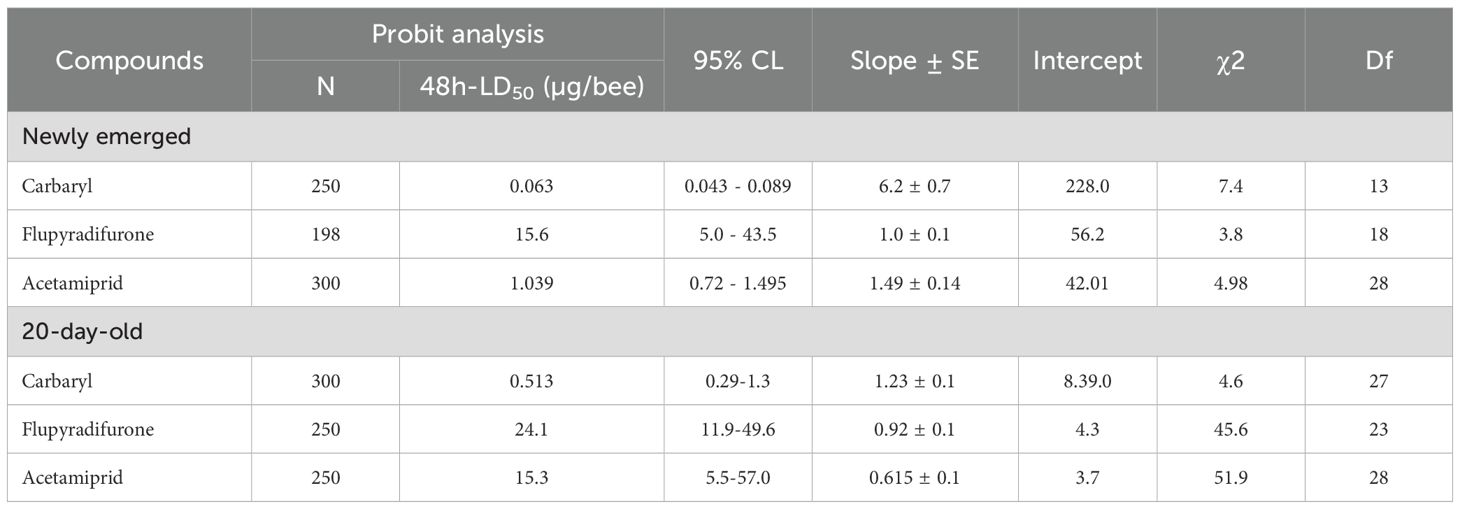The image size is (1460, 509).
Task: Select the Probit analysis header cell
Action: (x=457, y=34)
